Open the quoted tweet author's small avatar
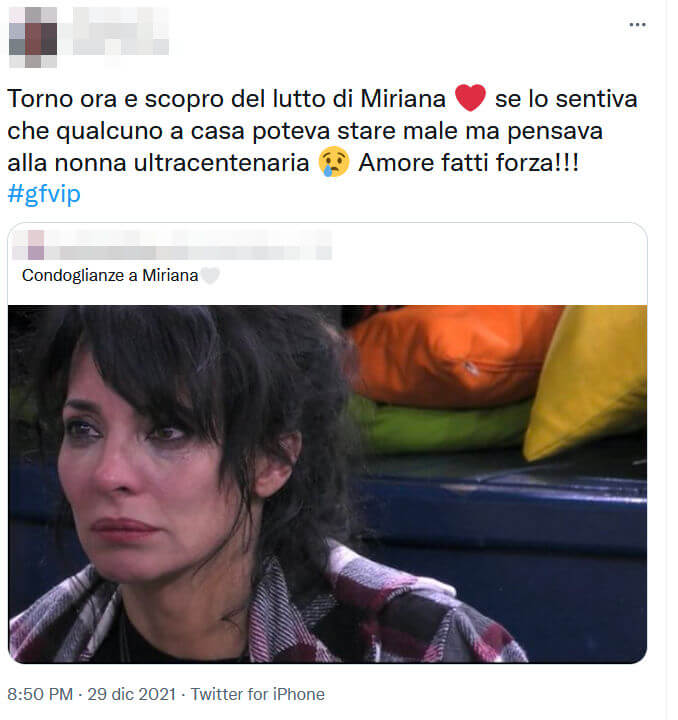 (x=36, y=245)
